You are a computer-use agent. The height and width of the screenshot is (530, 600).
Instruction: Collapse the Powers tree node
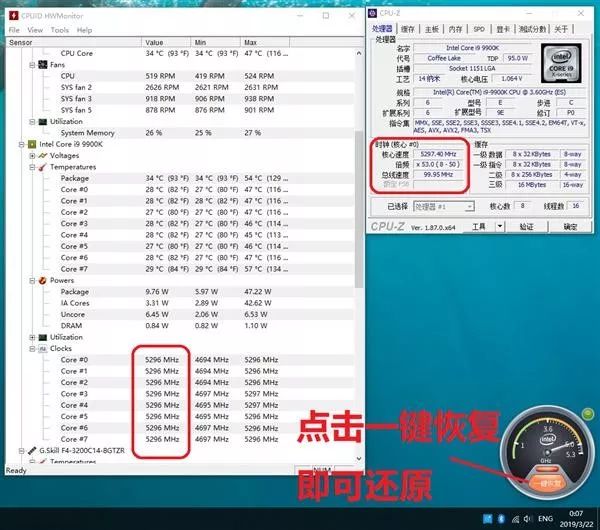[x=33, y=280]
